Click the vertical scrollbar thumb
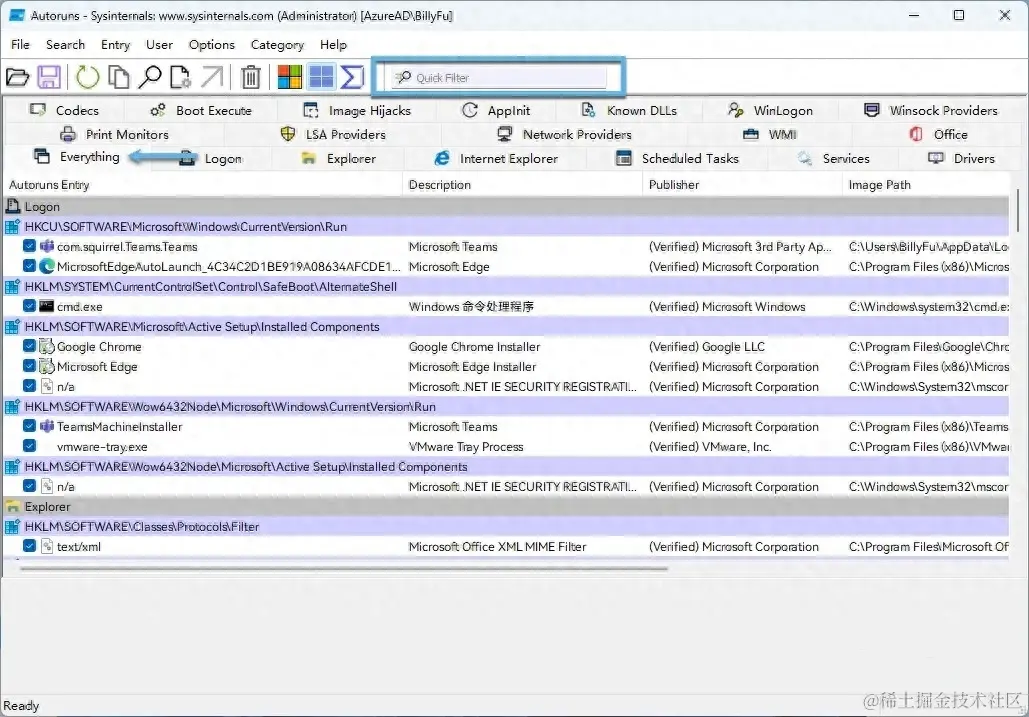 coord(1017,209)
